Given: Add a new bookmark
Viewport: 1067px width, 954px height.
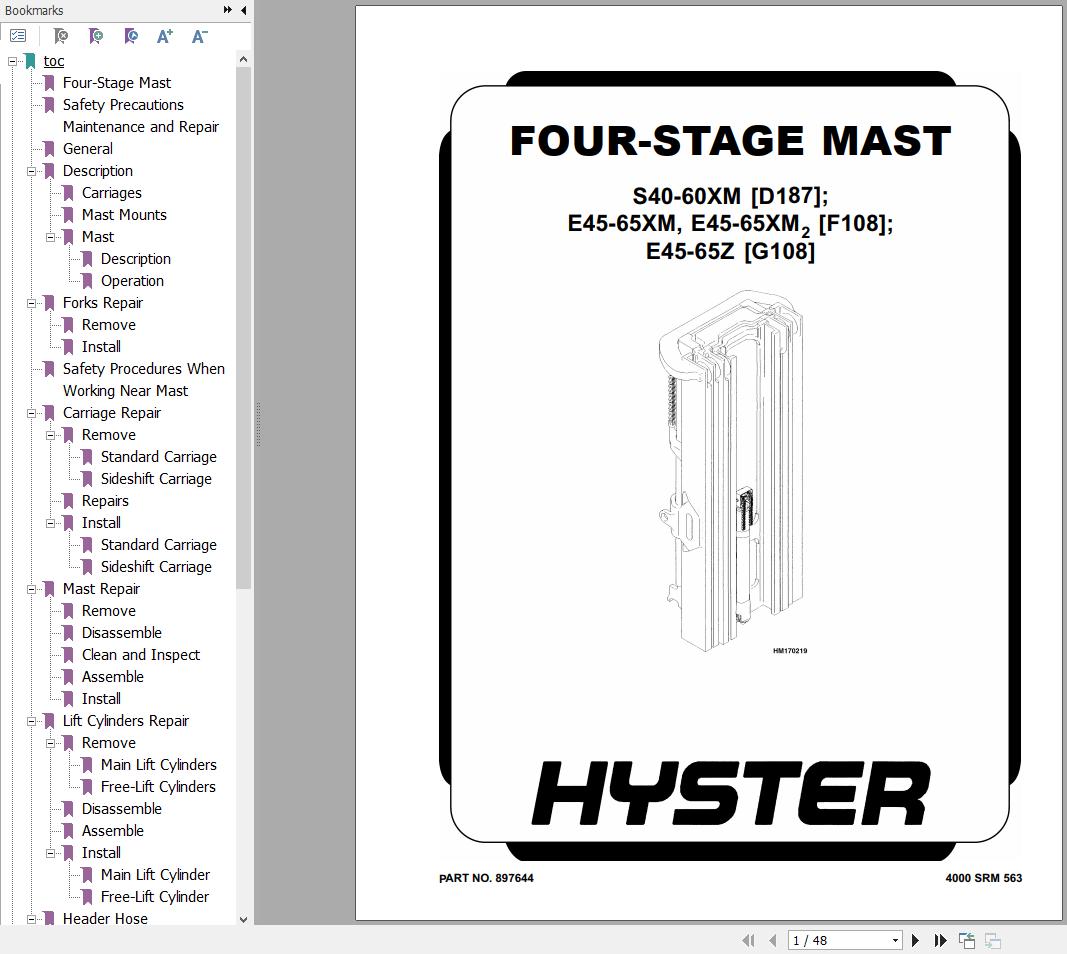Looking at the screenshot, I should pos(95,36).
